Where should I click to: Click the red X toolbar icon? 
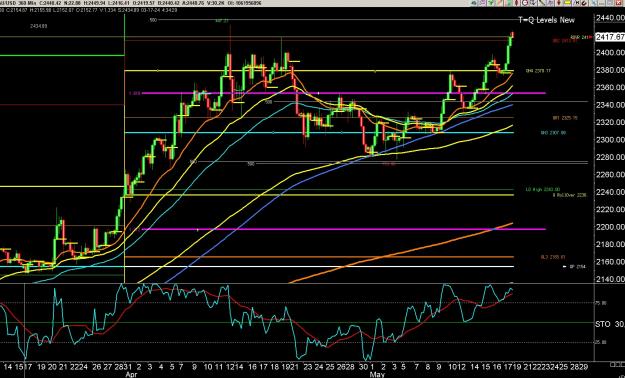(x=618, y=3)
